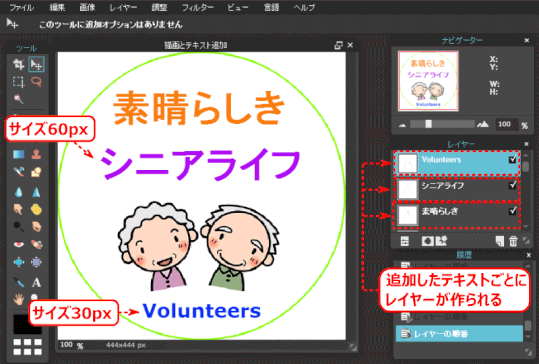Click the 素晴らしき layer thumbnail
Viewport: 539px width, 364px height.
(408, 215)
